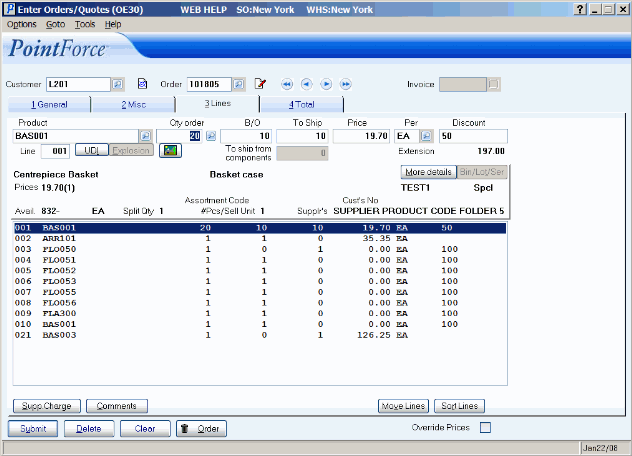Switch to the 2 Misc tab
Screen dimensions: 632x456
(x=133, y=104)
